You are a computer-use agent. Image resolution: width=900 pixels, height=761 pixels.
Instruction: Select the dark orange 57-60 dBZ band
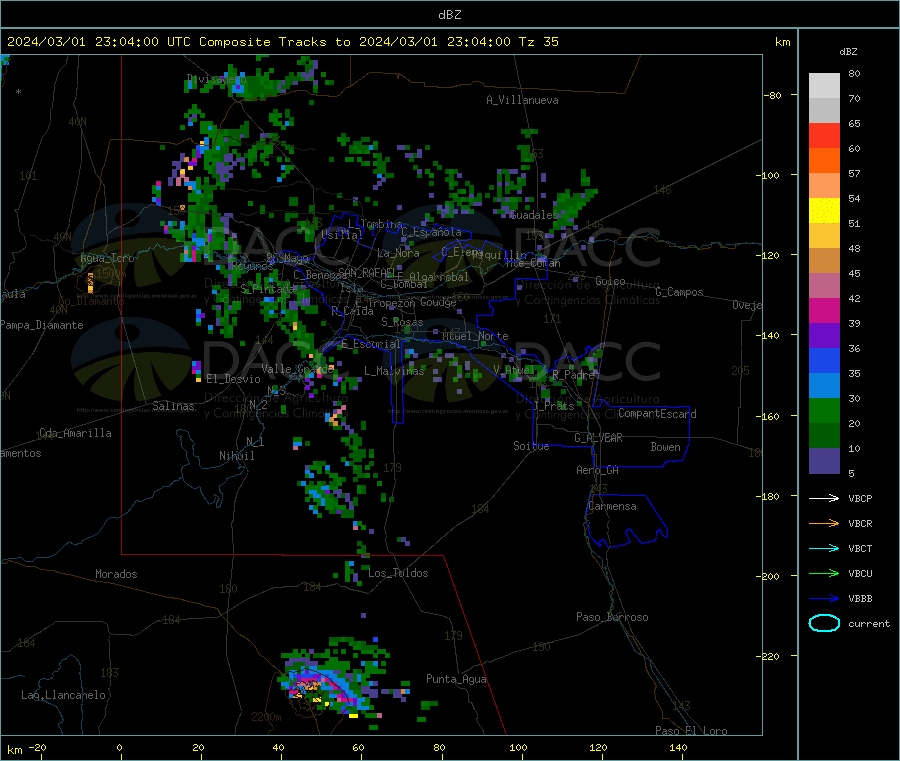point(824,161)
